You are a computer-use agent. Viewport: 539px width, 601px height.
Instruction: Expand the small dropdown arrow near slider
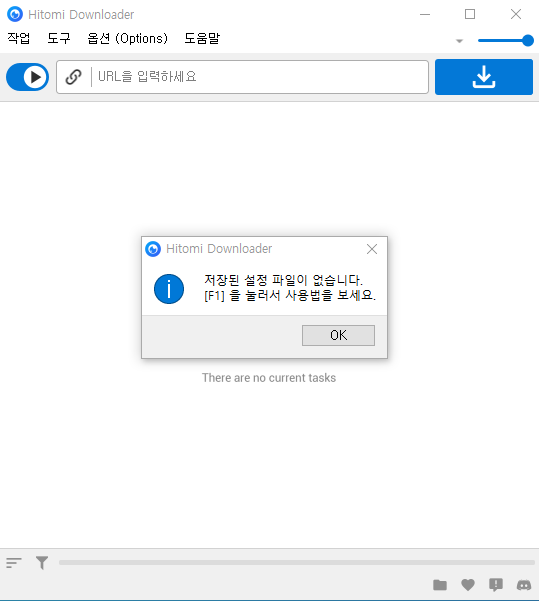click(x=459, y=41)
